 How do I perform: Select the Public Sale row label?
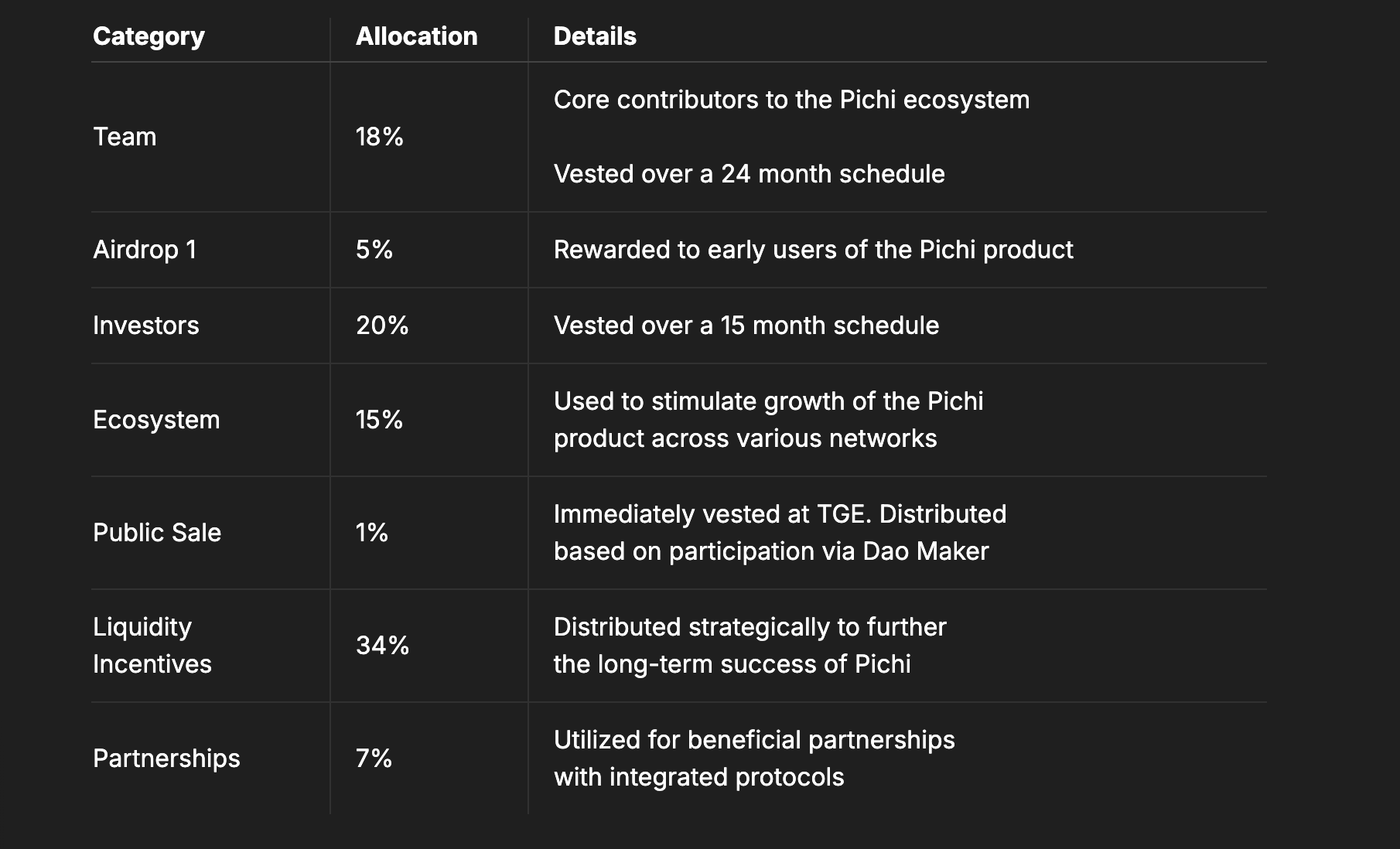[157, 533]
